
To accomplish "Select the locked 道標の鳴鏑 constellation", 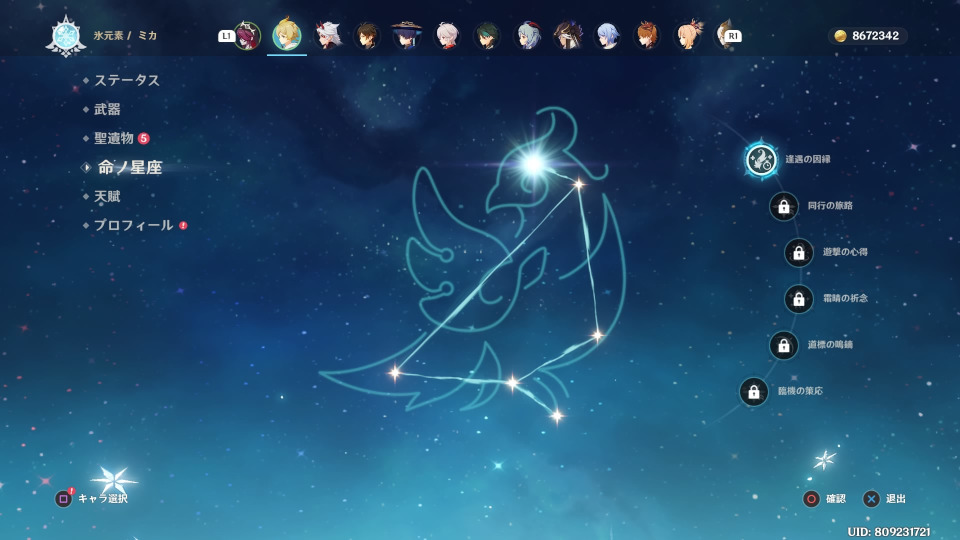I will 784,345.
